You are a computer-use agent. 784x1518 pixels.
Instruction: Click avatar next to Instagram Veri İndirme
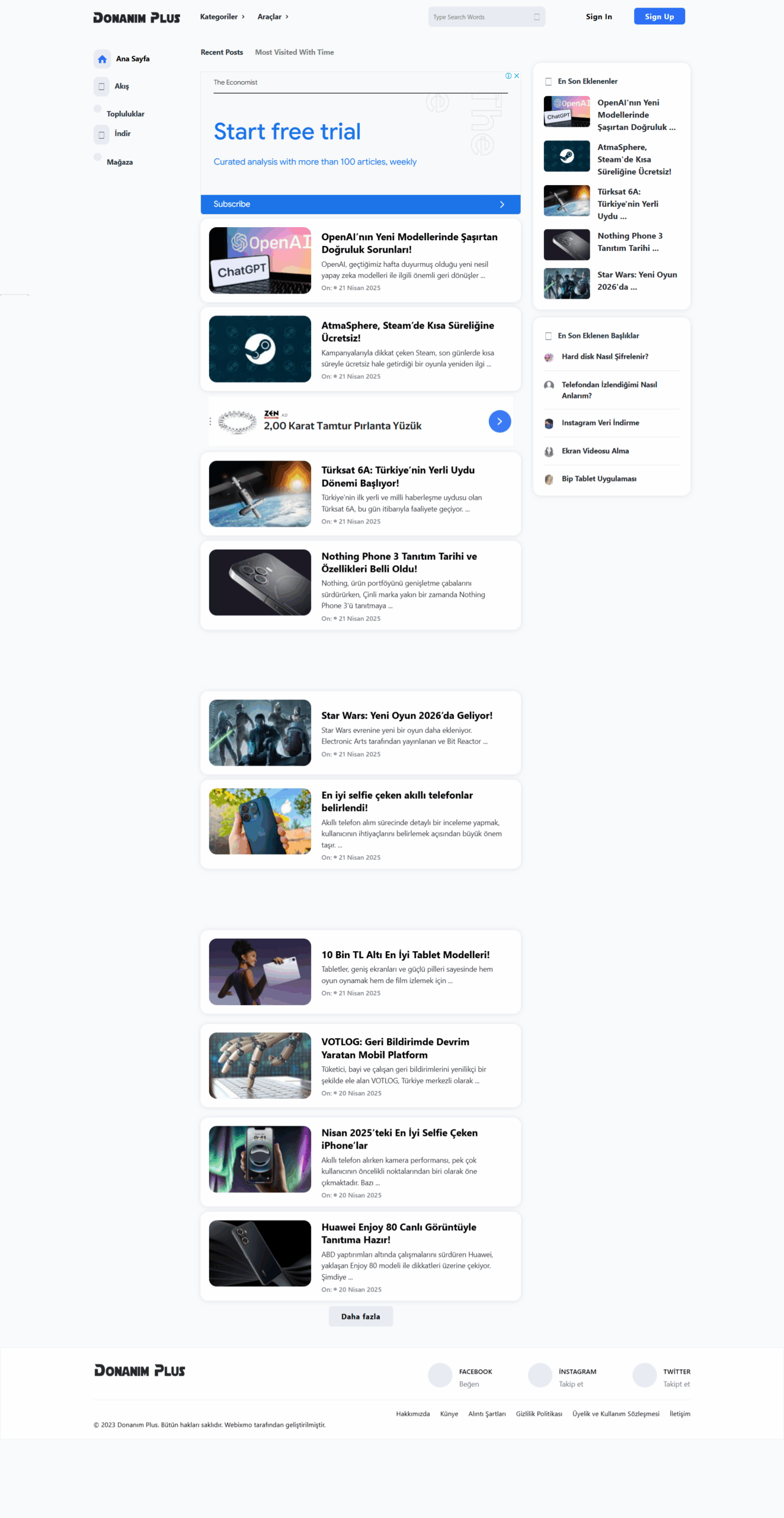pos(549,423)
